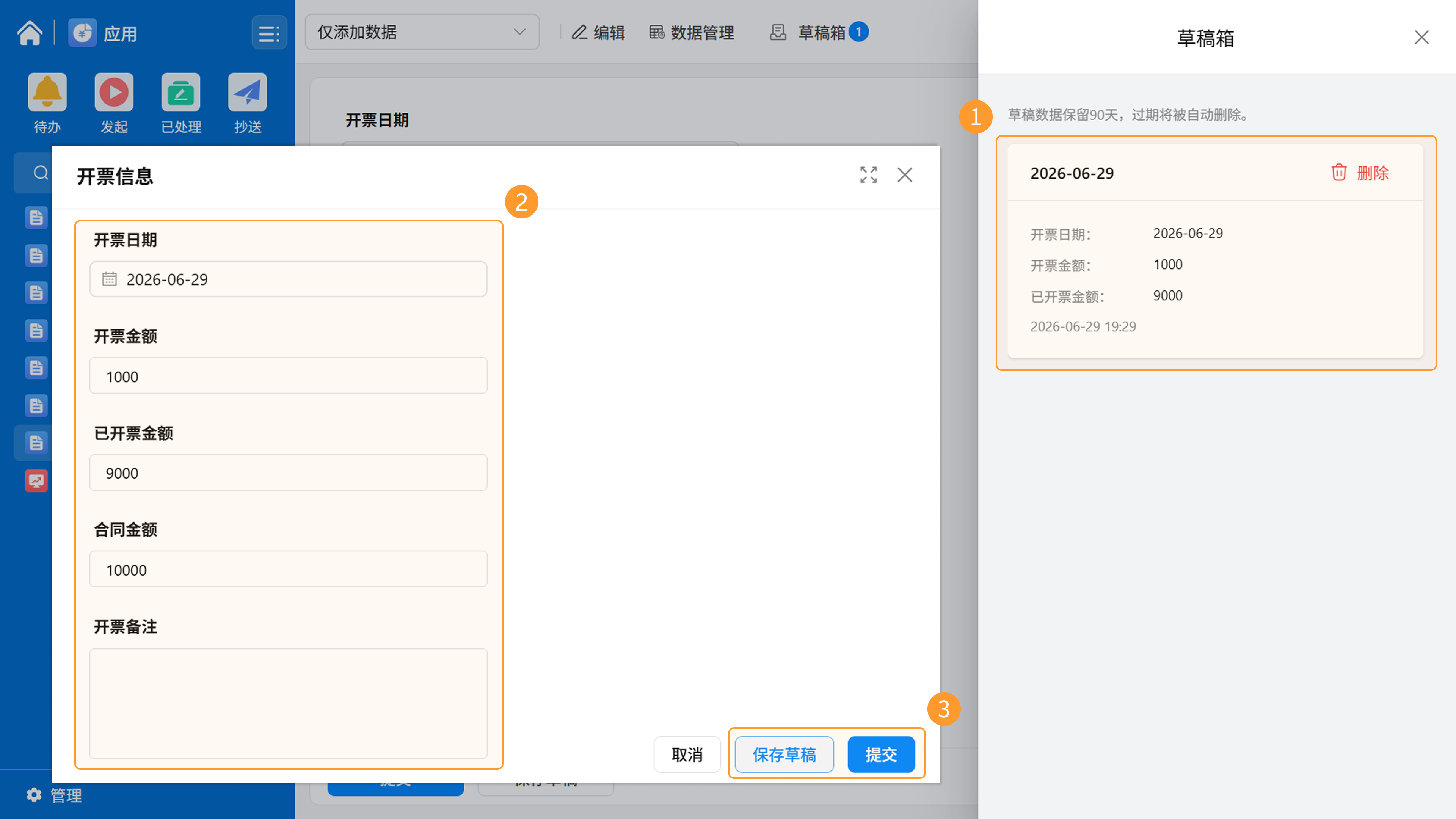Click 取消 in the dialog
Image resolution: width=1456 pixels, height=819 pixels.
[x=687, y=755]
